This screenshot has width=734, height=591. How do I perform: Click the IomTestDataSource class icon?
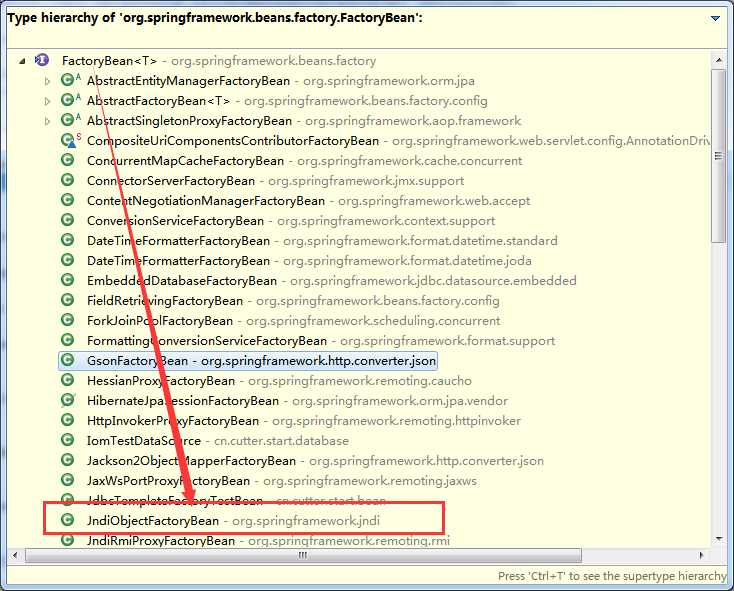coord(68,440)
